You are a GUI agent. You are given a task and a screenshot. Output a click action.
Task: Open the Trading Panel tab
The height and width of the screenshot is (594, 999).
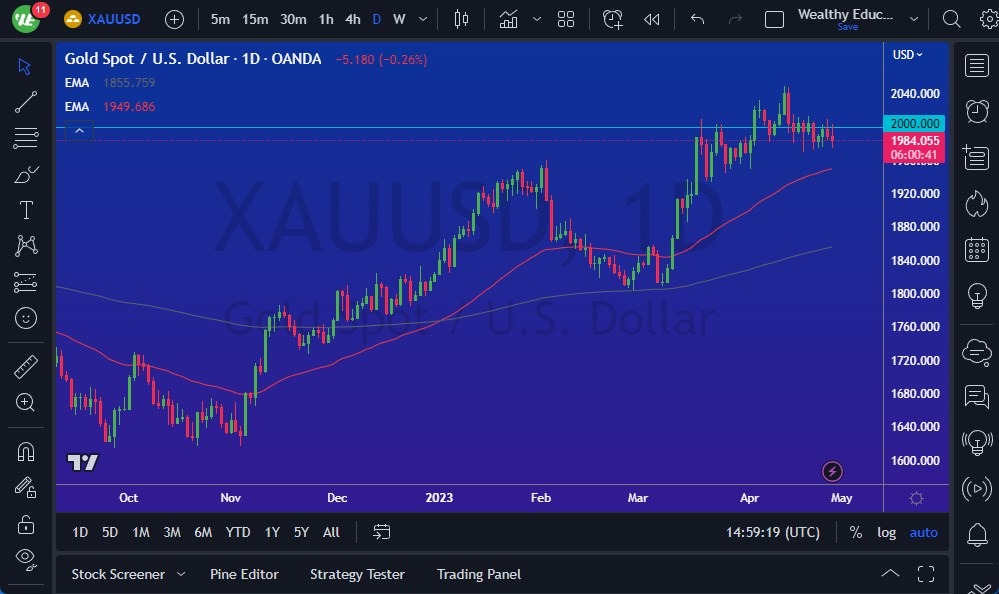(x=478, y=574)
